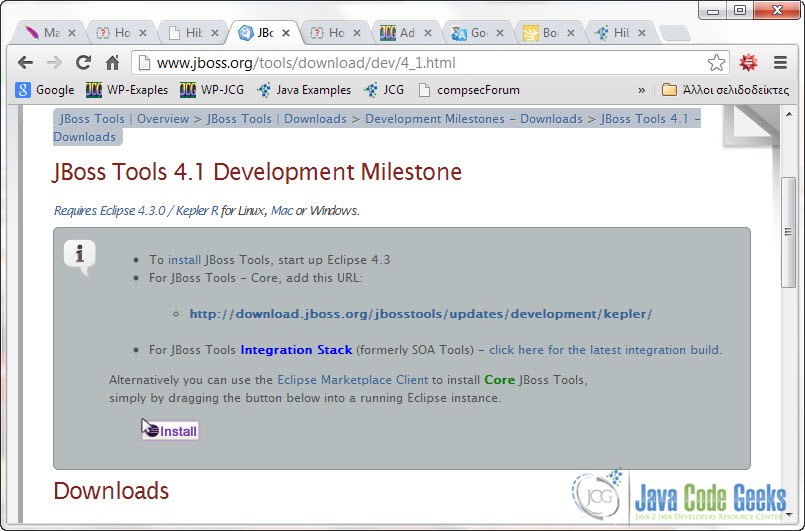Open a new tab with the new tab button
Image resolution: width=805 pixels, height=531 pixels.
tap(675, 33)
